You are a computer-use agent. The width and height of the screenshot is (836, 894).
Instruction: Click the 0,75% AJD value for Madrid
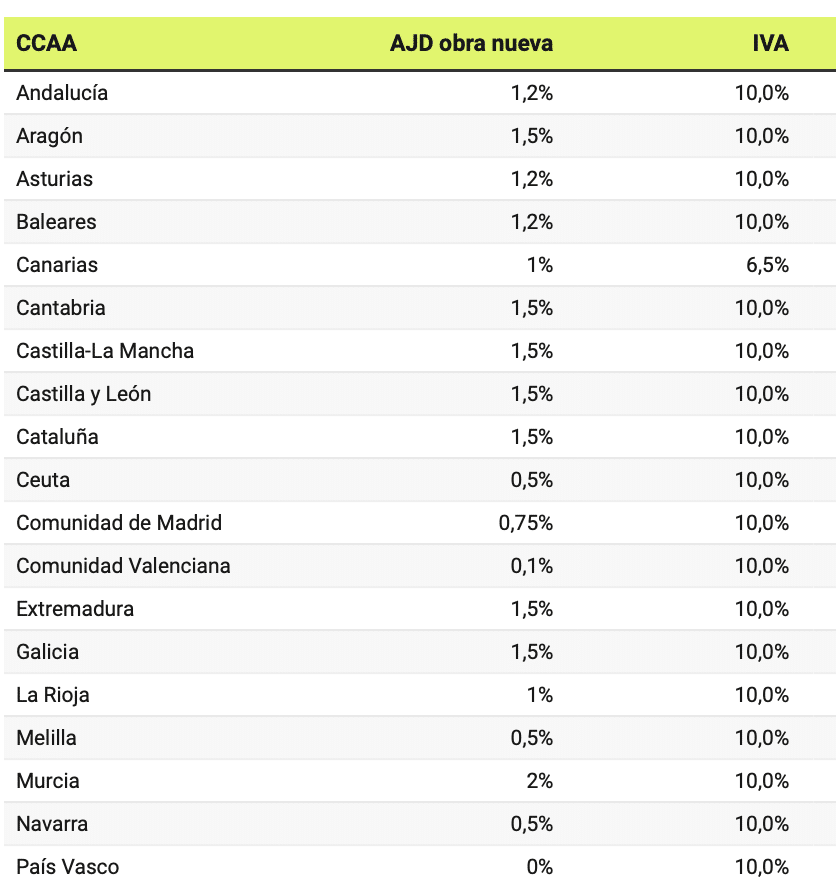tap(526, 523)
